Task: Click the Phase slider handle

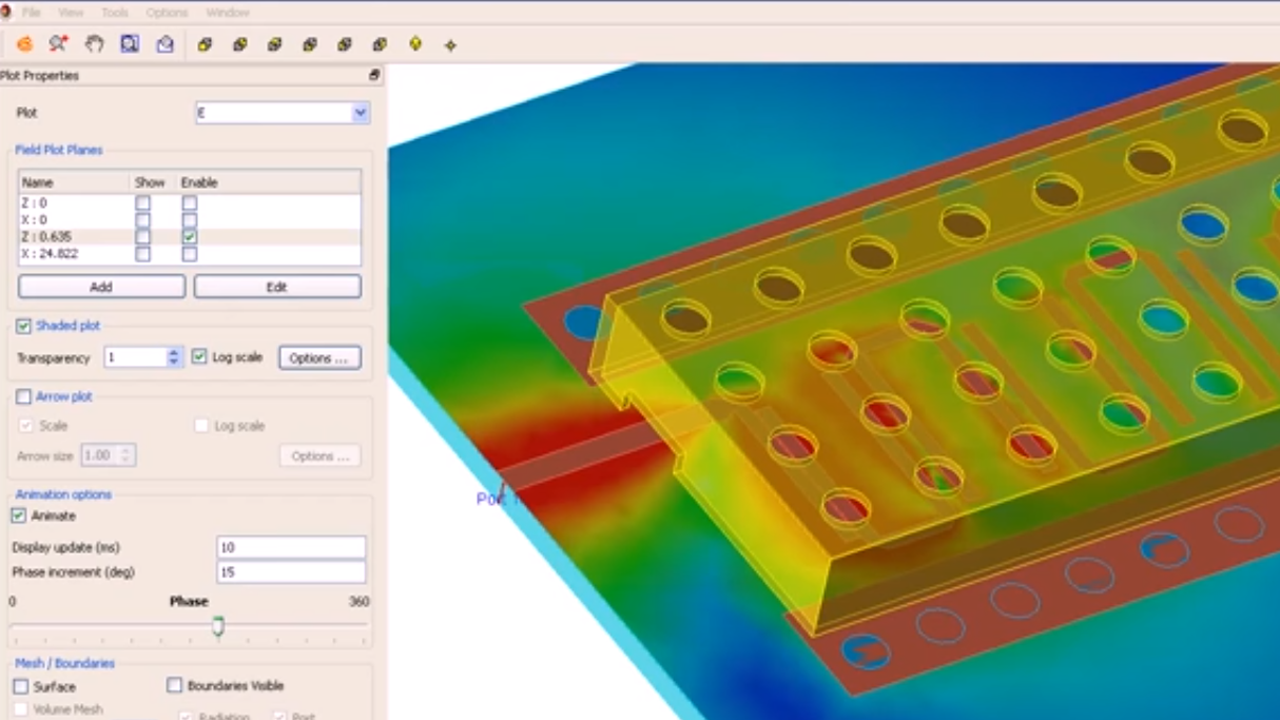Action: pyautogui.click(x=218, y=627)
